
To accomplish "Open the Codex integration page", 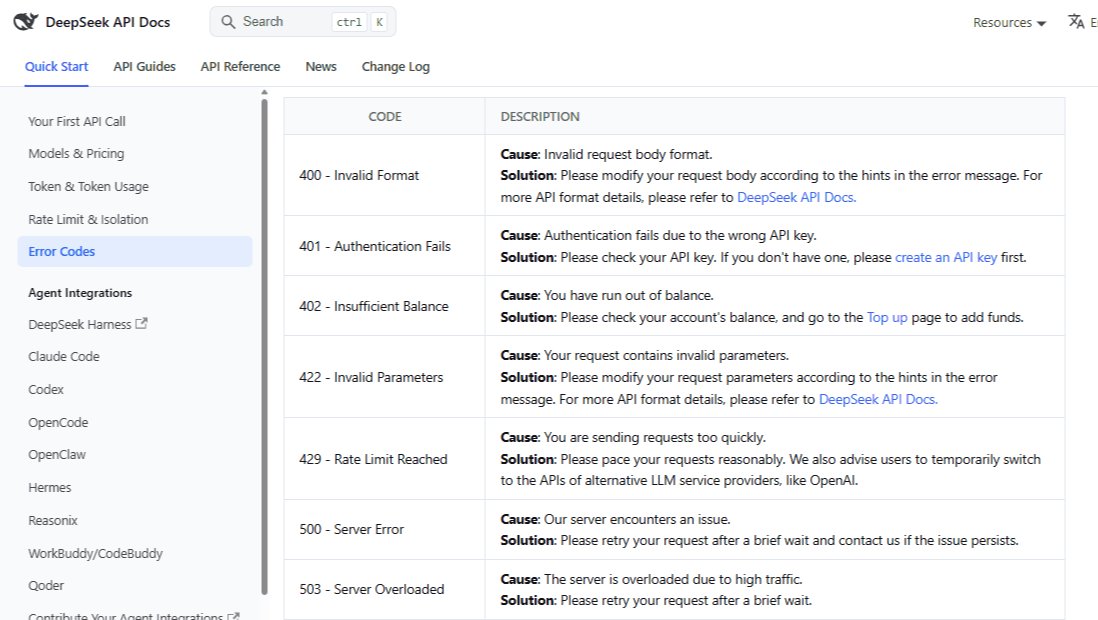I will point(46,390).
